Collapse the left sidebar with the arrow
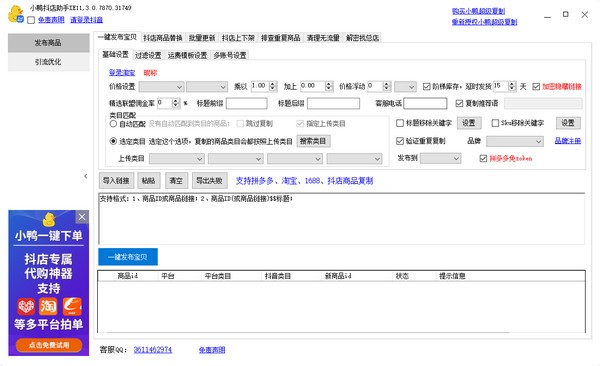Image resolution: width=600 pixels, height=366 pixels. point(86,176)
